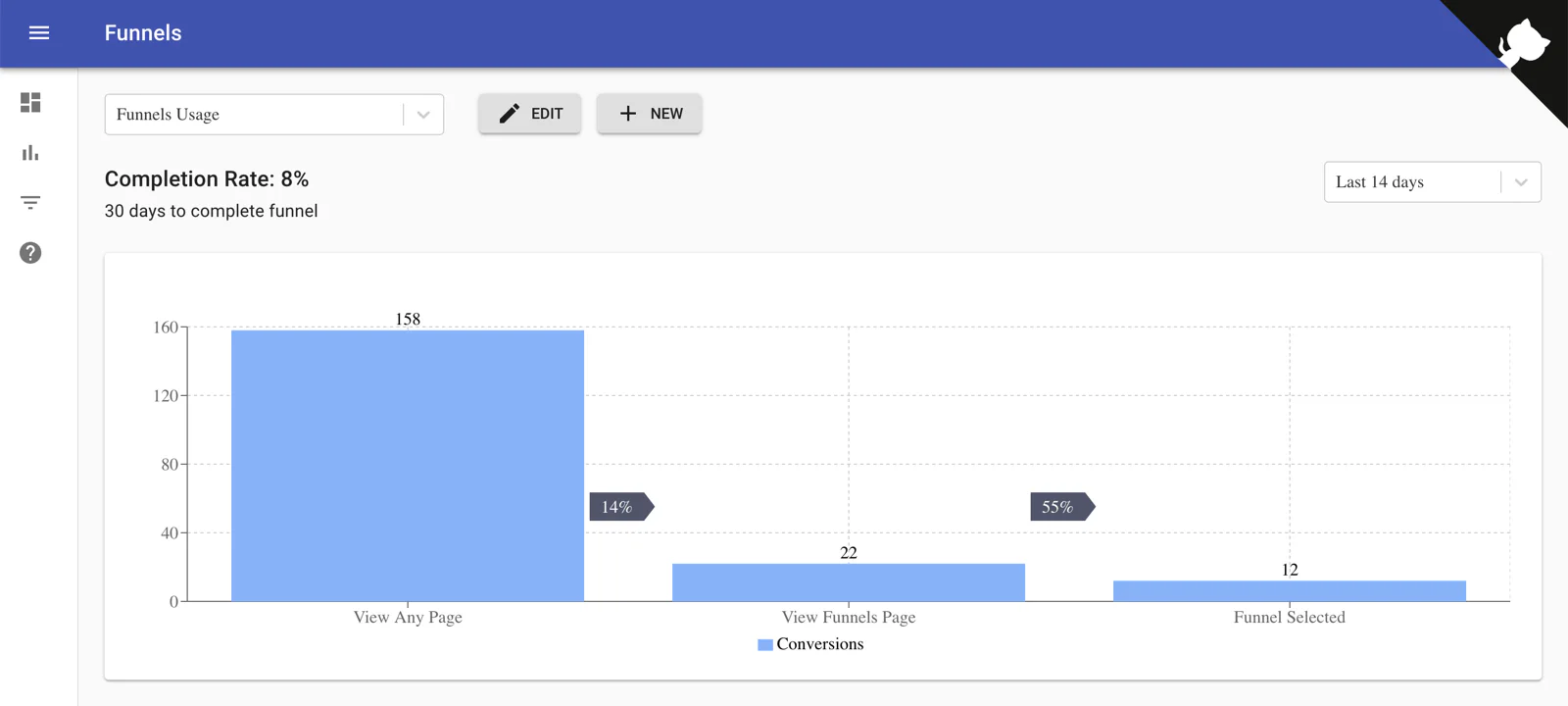The height and width of the screenshot is (706, 1568).
Task: Click the 40 y-axis tick label
Action: [x=170, y=533]
